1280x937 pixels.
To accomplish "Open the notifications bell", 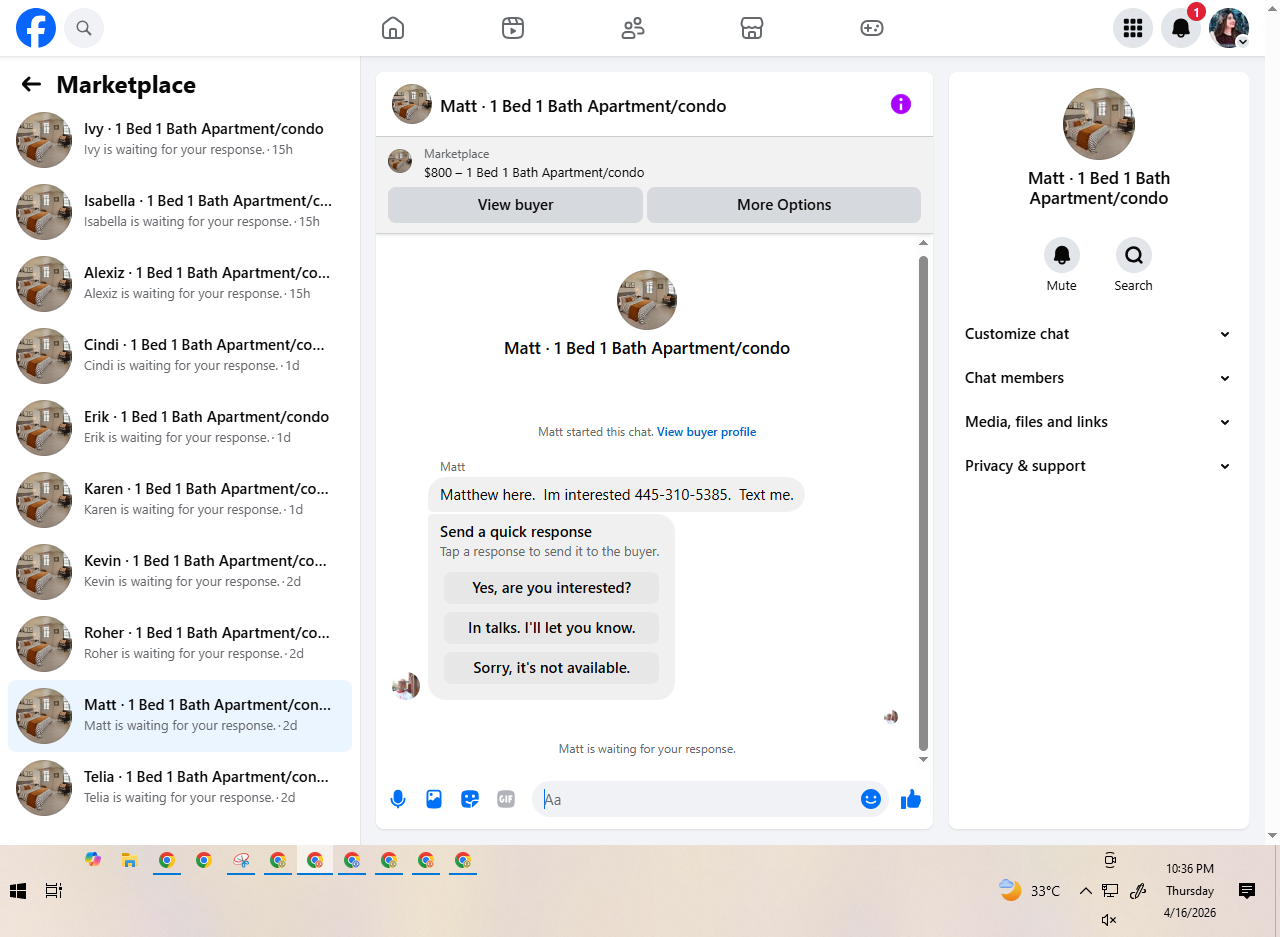I will click(1181, 28).
